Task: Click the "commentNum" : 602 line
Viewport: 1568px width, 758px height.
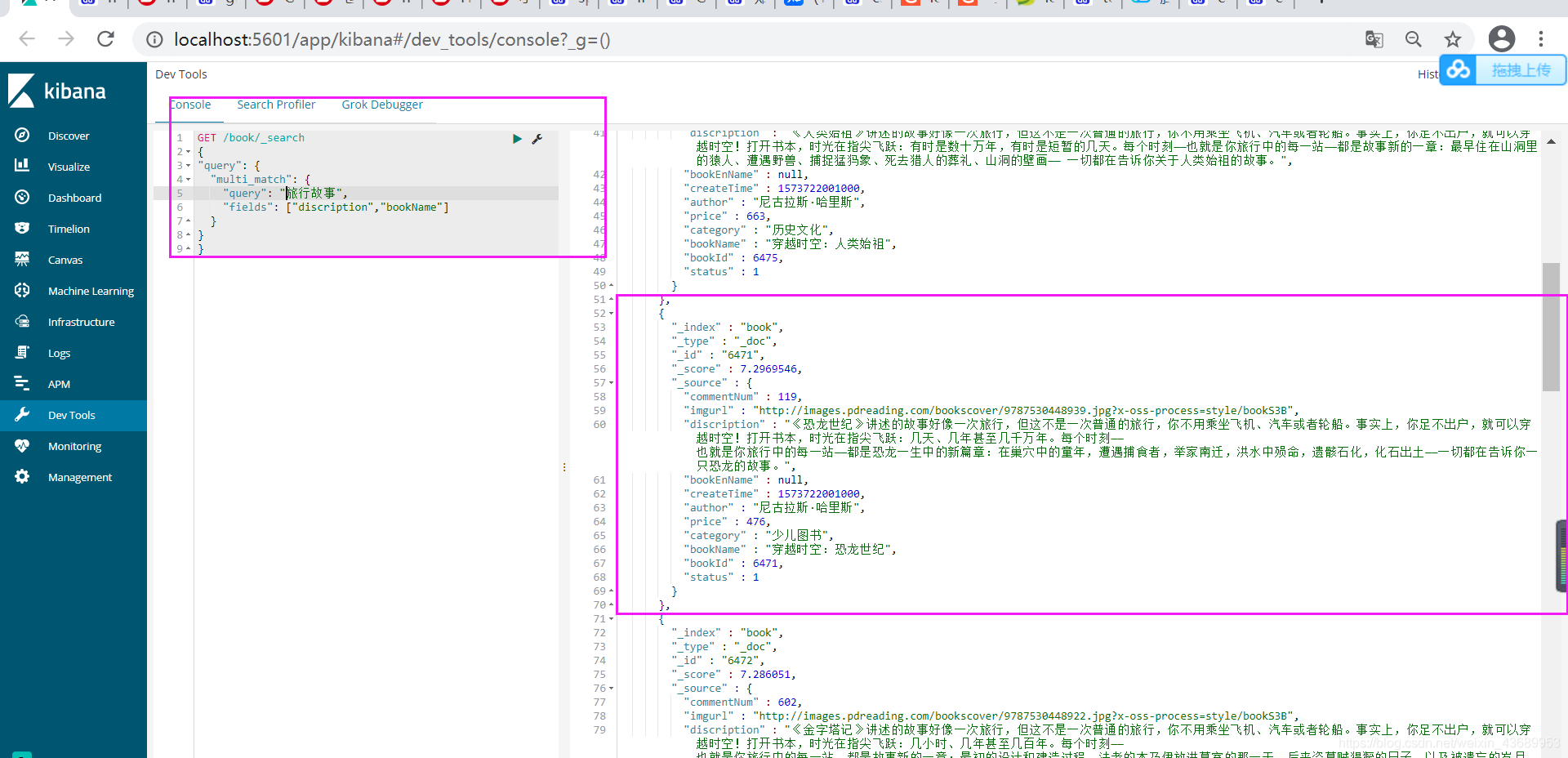Action: (x=743, y=702)
